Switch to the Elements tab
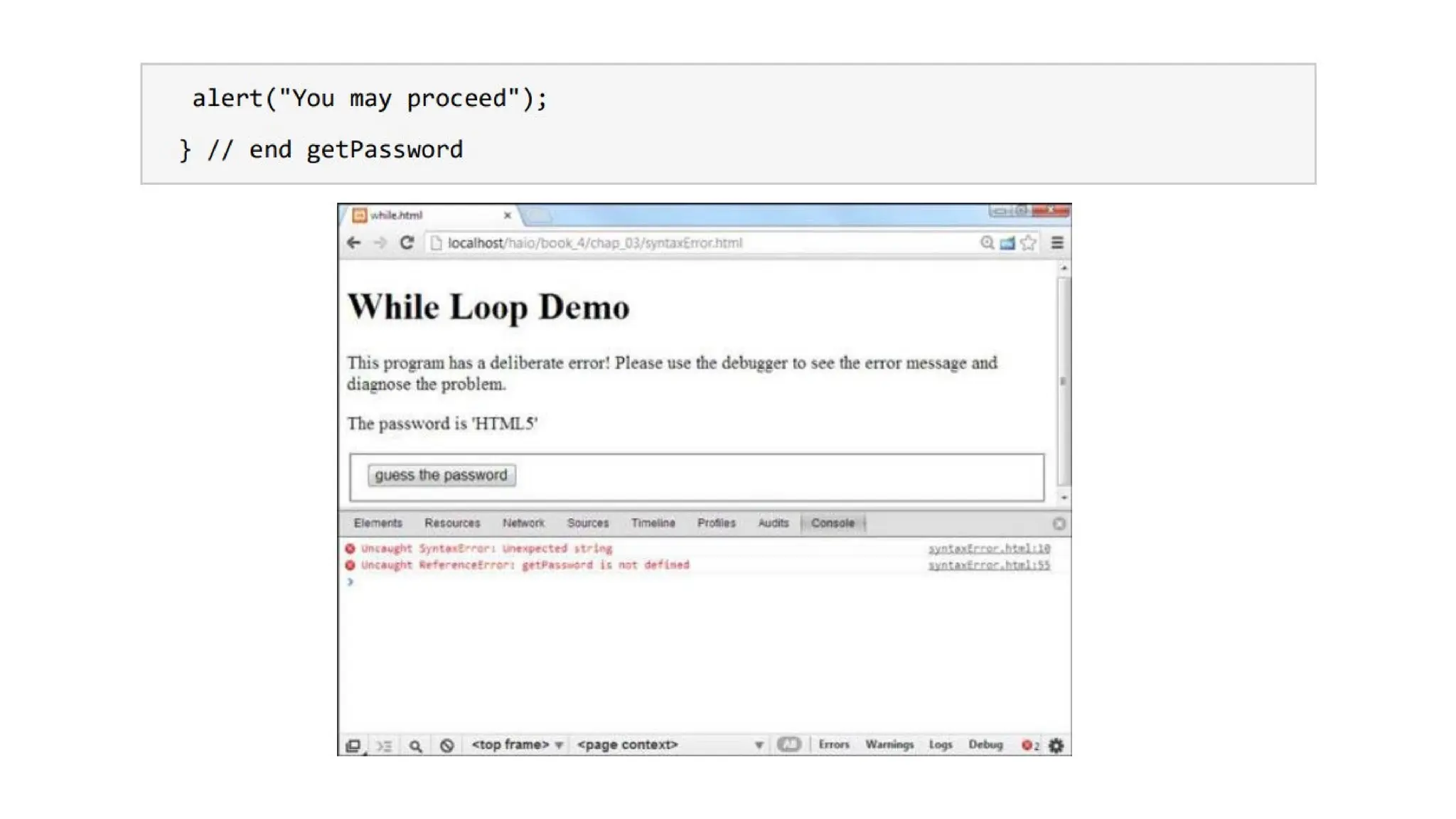 (378, 523)
